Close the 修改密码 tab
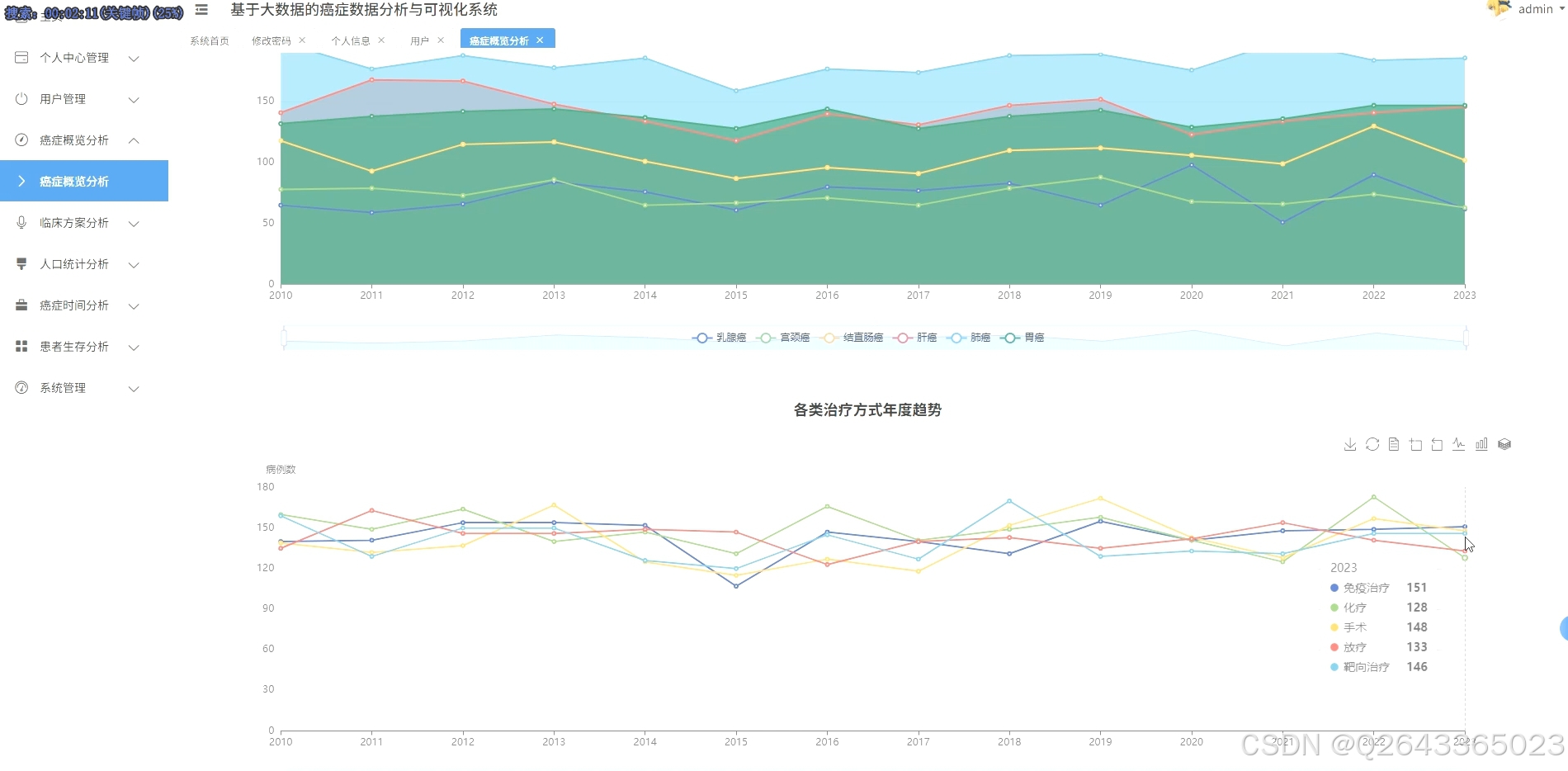The height and width of the screenshot is (771, 1568). click(x=302, y=40)
